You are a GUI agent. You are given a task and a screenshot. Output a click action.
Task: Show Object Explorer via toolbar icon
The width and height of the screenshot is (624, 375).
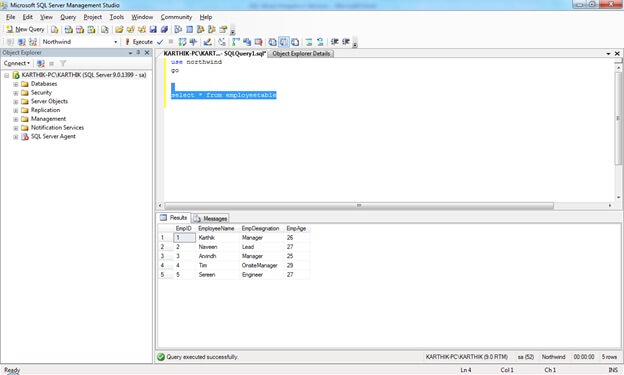(x=201, y=29)
